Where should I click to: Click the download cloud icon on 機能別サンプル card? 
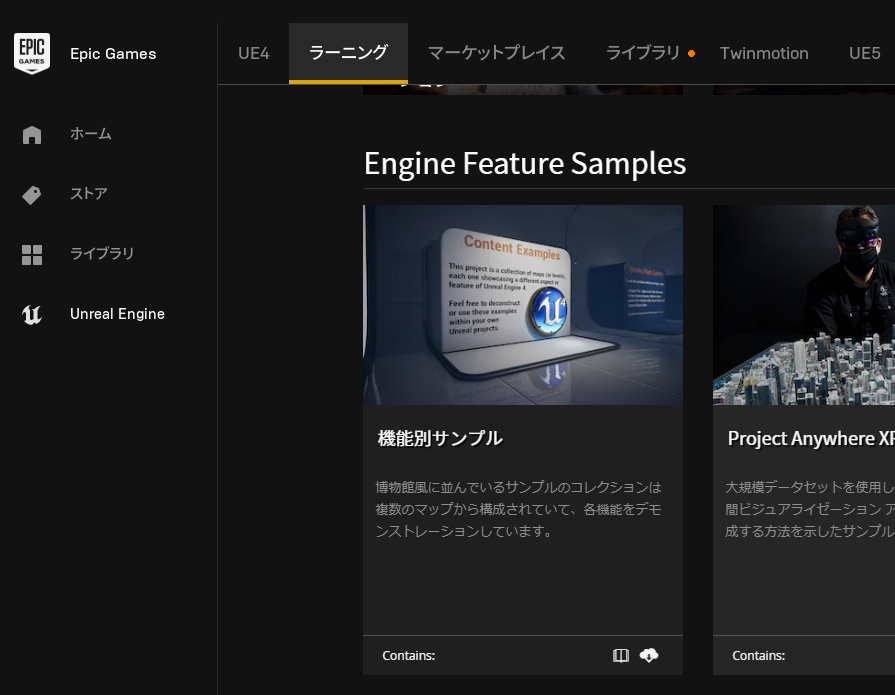[x=649, y=656]
